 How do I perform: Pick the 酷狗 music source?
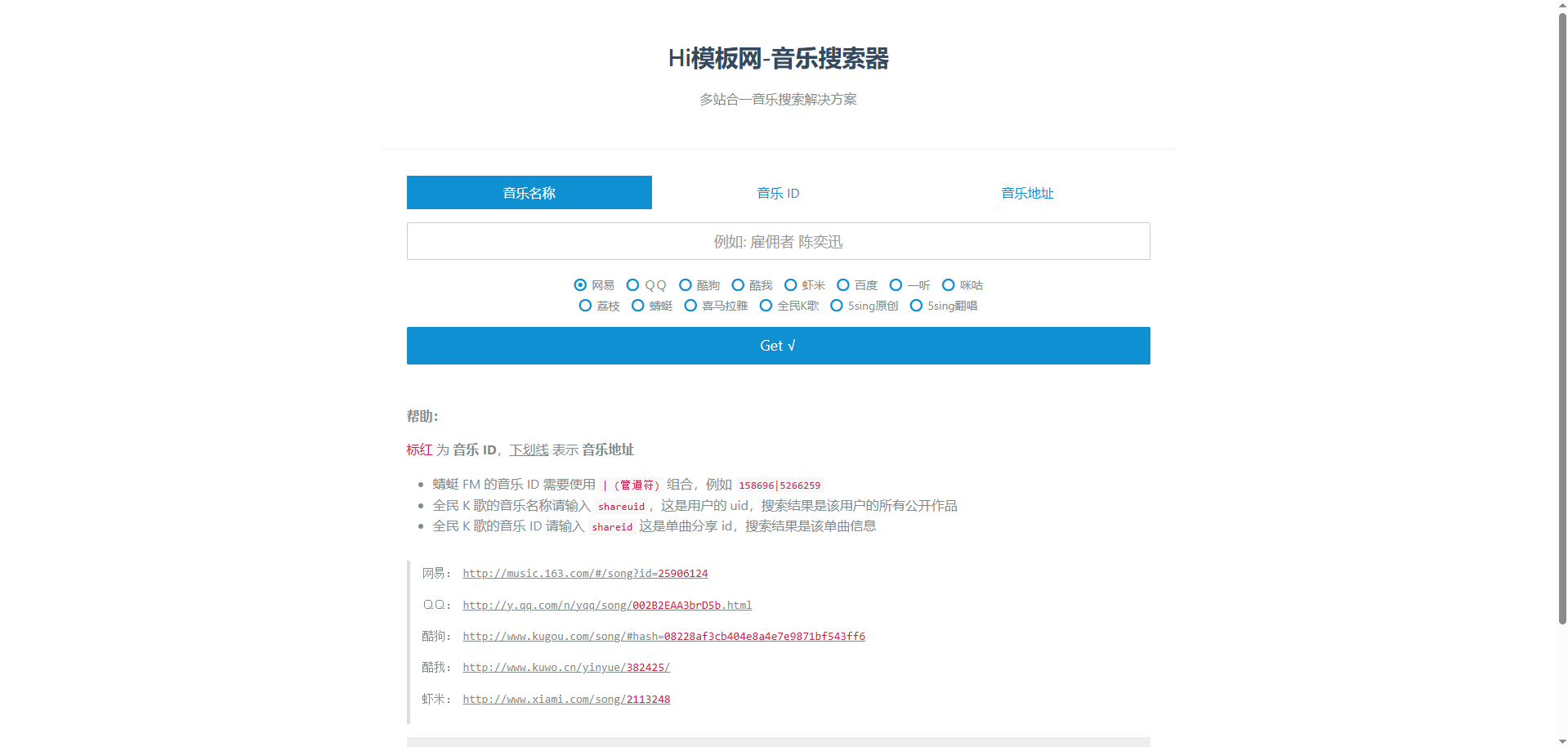pos(686,285)
